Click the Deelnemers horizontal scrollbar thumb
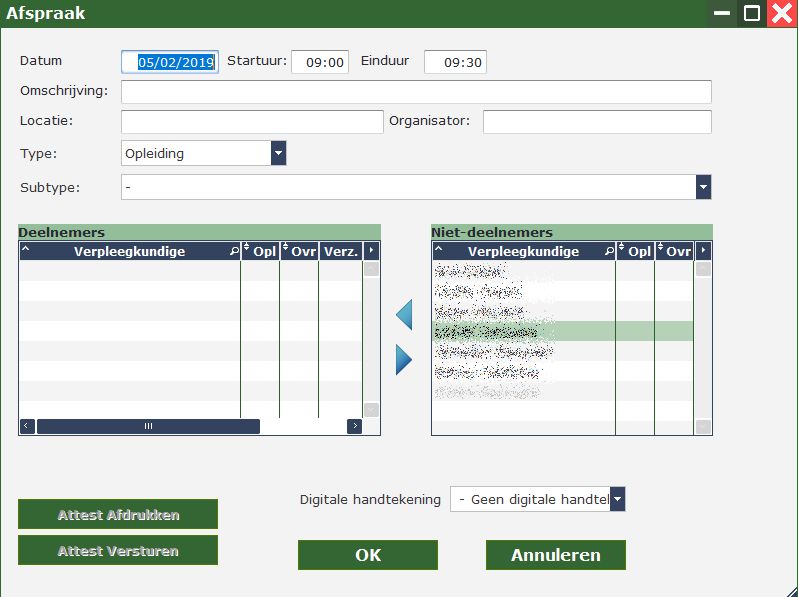The height and width of the screenshot is (597, 798). point(148,426)
